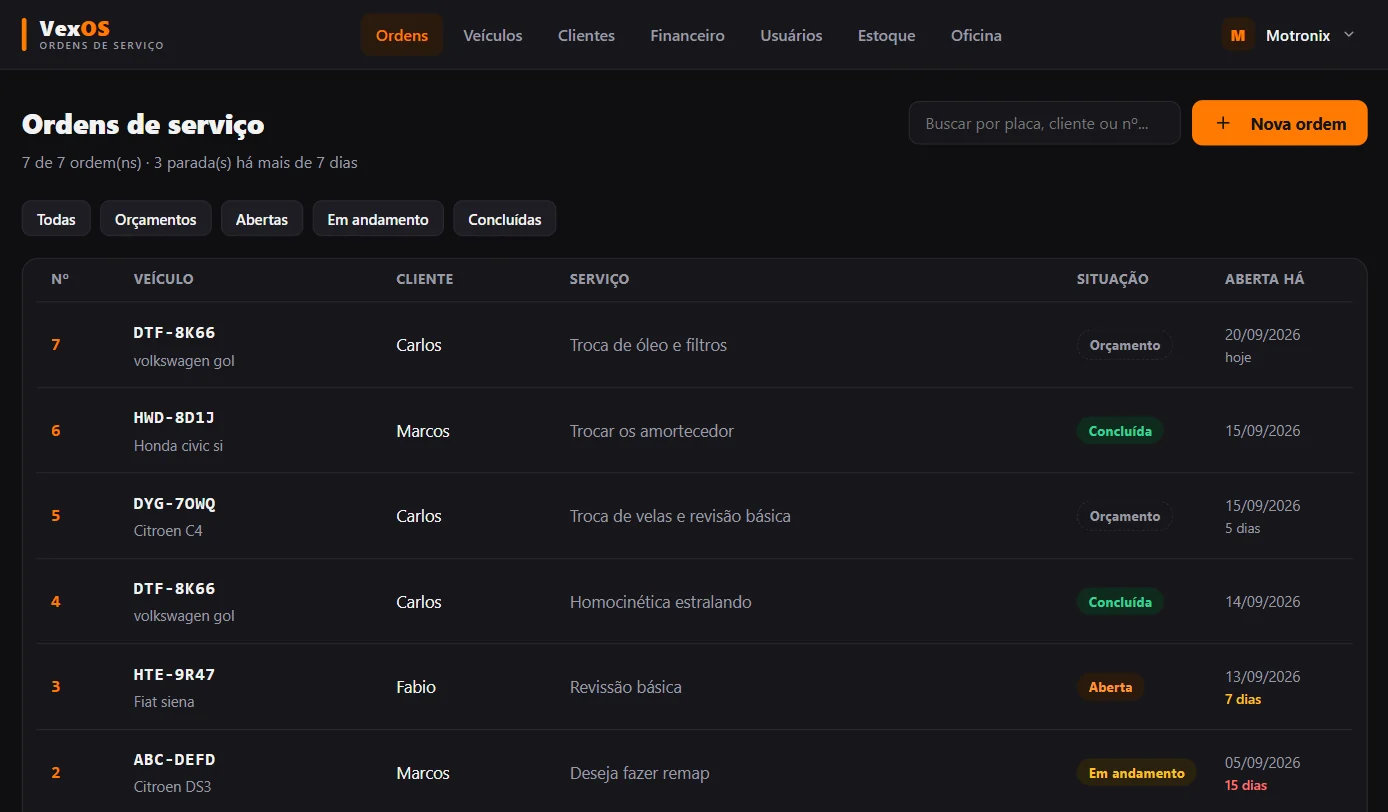Click the service "Troca de óleo e filtros"
This screenshot has height=812, width=1388.
pos(648,345)
